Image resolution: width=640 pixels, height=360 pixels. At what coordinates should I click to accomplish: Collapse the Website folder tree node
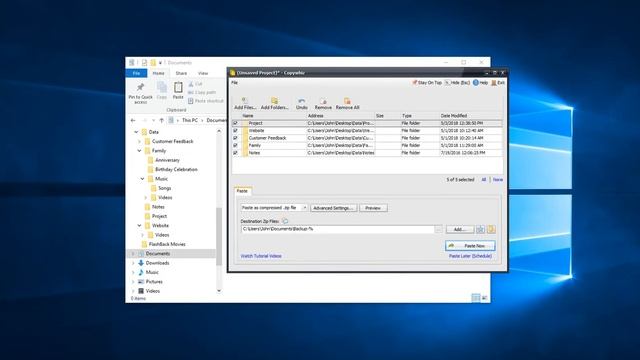[x=139, y=225]
